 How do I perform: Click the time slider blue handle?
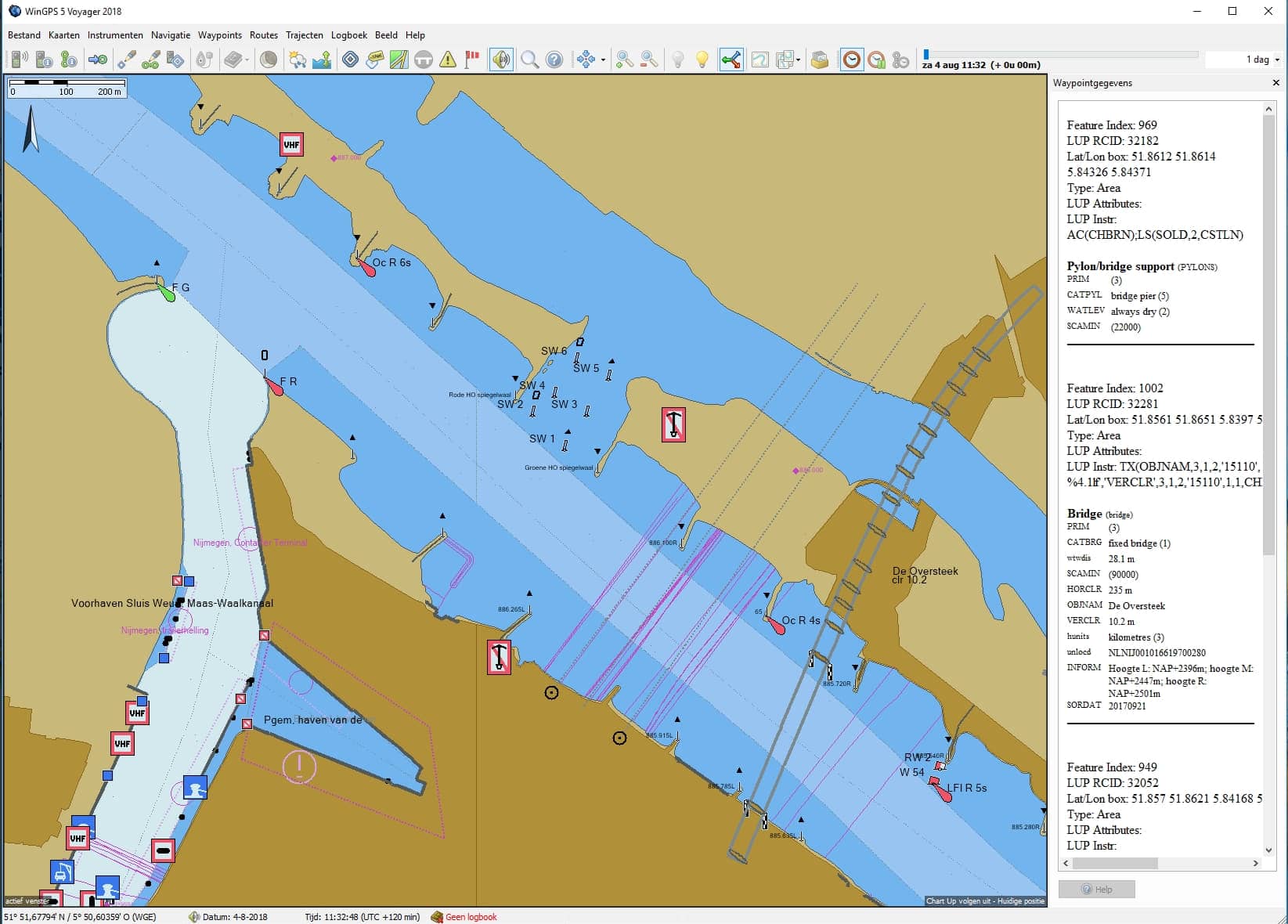pyautogui.click(x=926, y=55)
